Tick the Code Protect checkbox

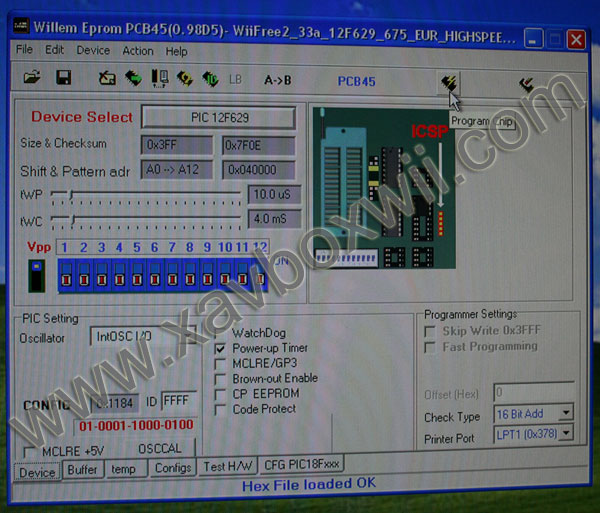click(221, 410)
